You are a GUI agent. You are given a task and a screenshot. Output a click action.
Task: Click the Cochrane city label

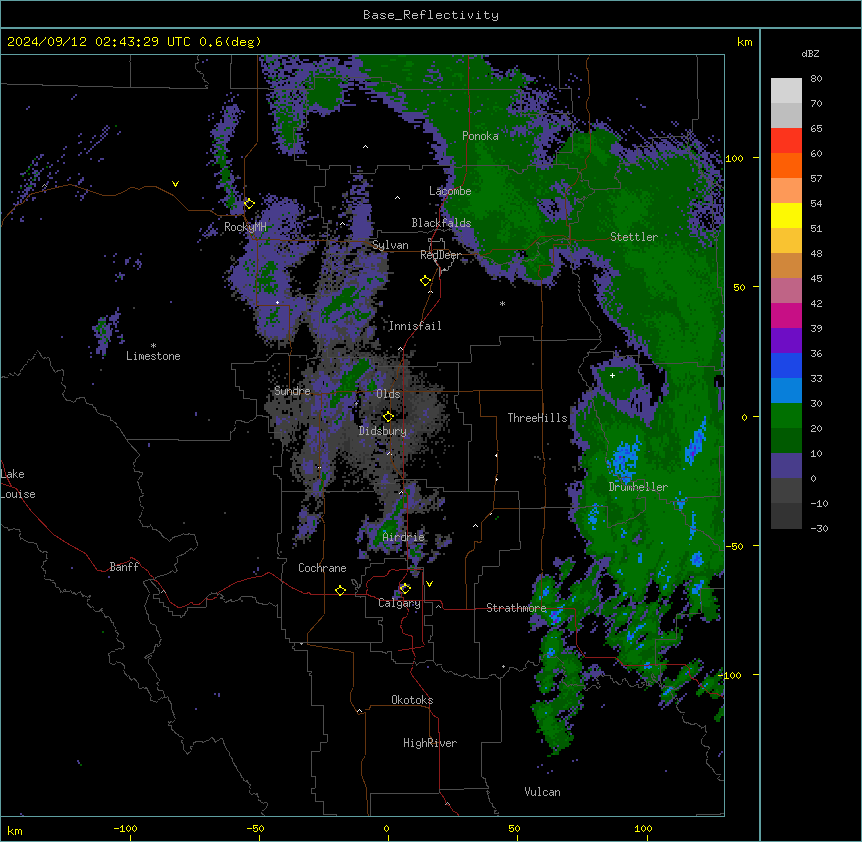click(x=322, y=568)
